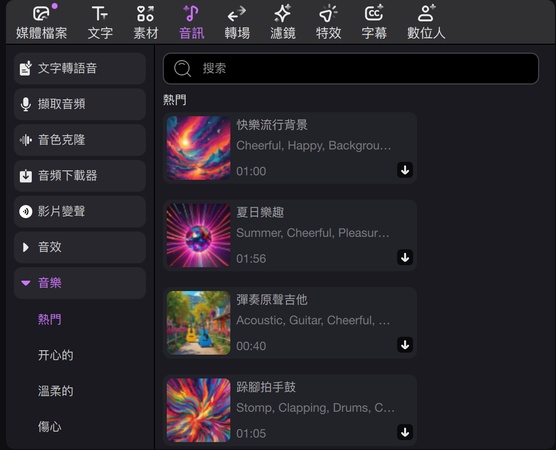Click the track title 跺腳拍手鼓

(266, 387)
